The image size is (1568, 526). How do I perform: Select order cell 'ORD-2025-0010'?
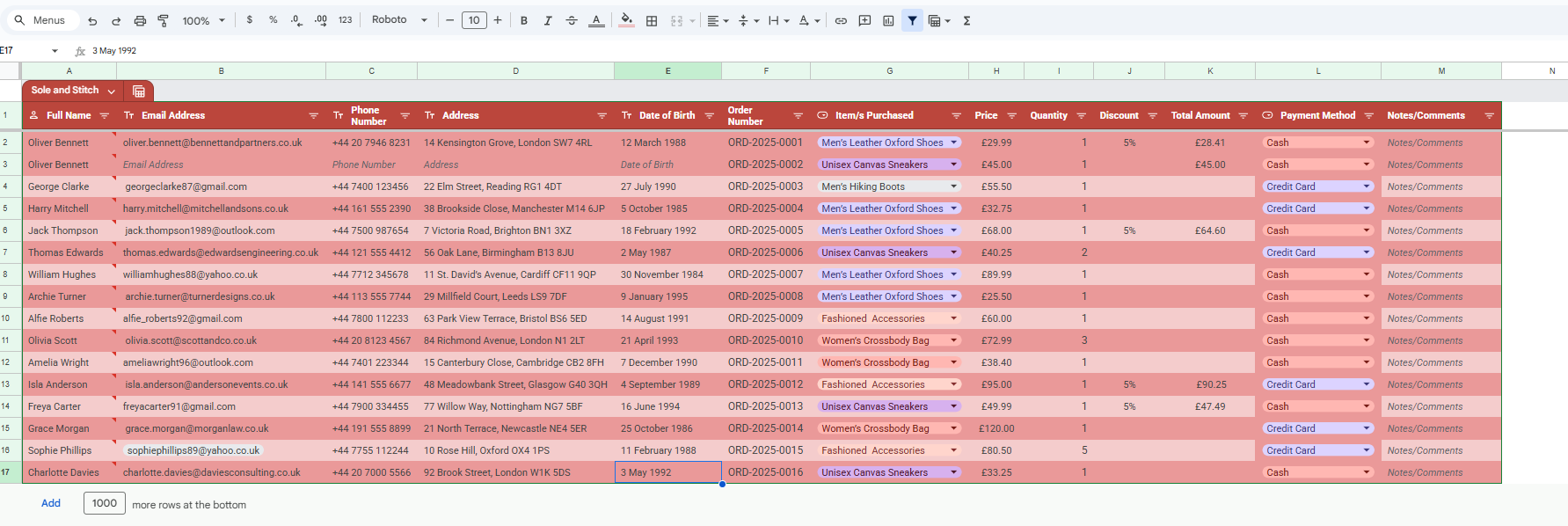point(765,340)
